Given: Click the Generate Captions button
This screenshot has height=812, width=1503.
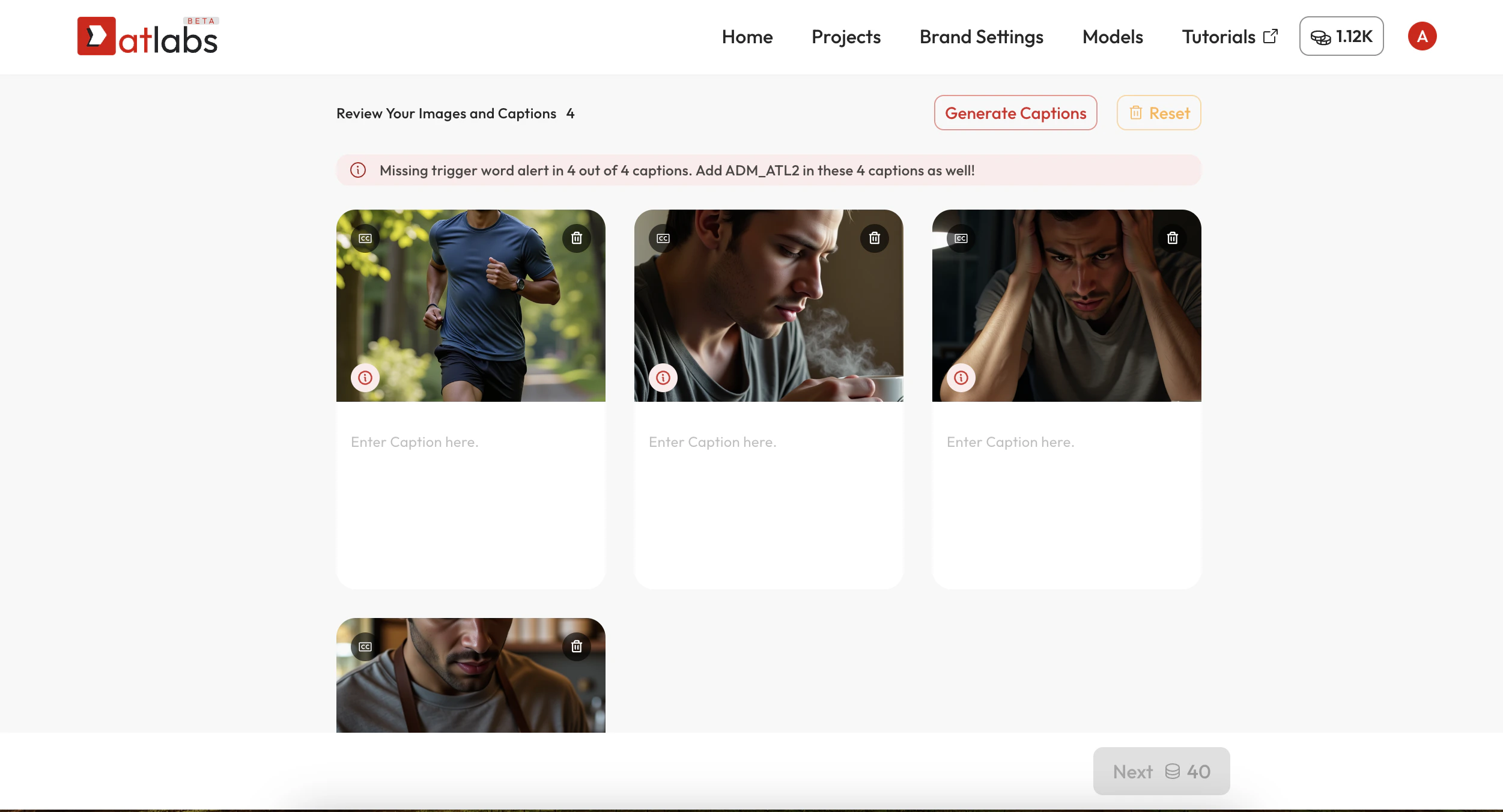Looking at the screenshot, I should 1015,113.
